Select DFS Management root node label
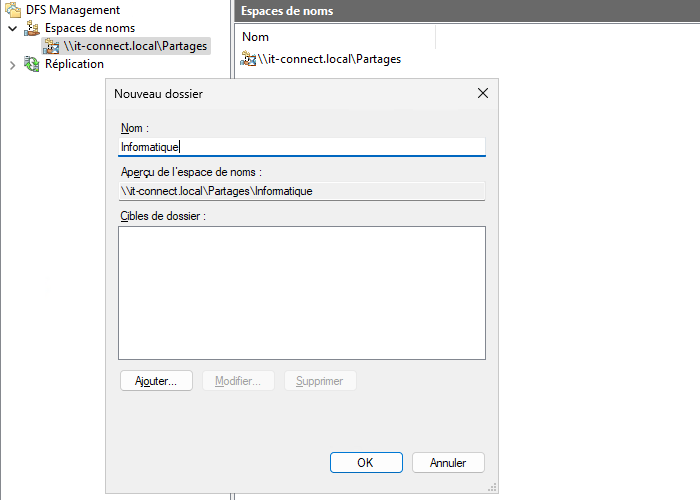Screen dimensions: 700x500 [x=73, y=10]
